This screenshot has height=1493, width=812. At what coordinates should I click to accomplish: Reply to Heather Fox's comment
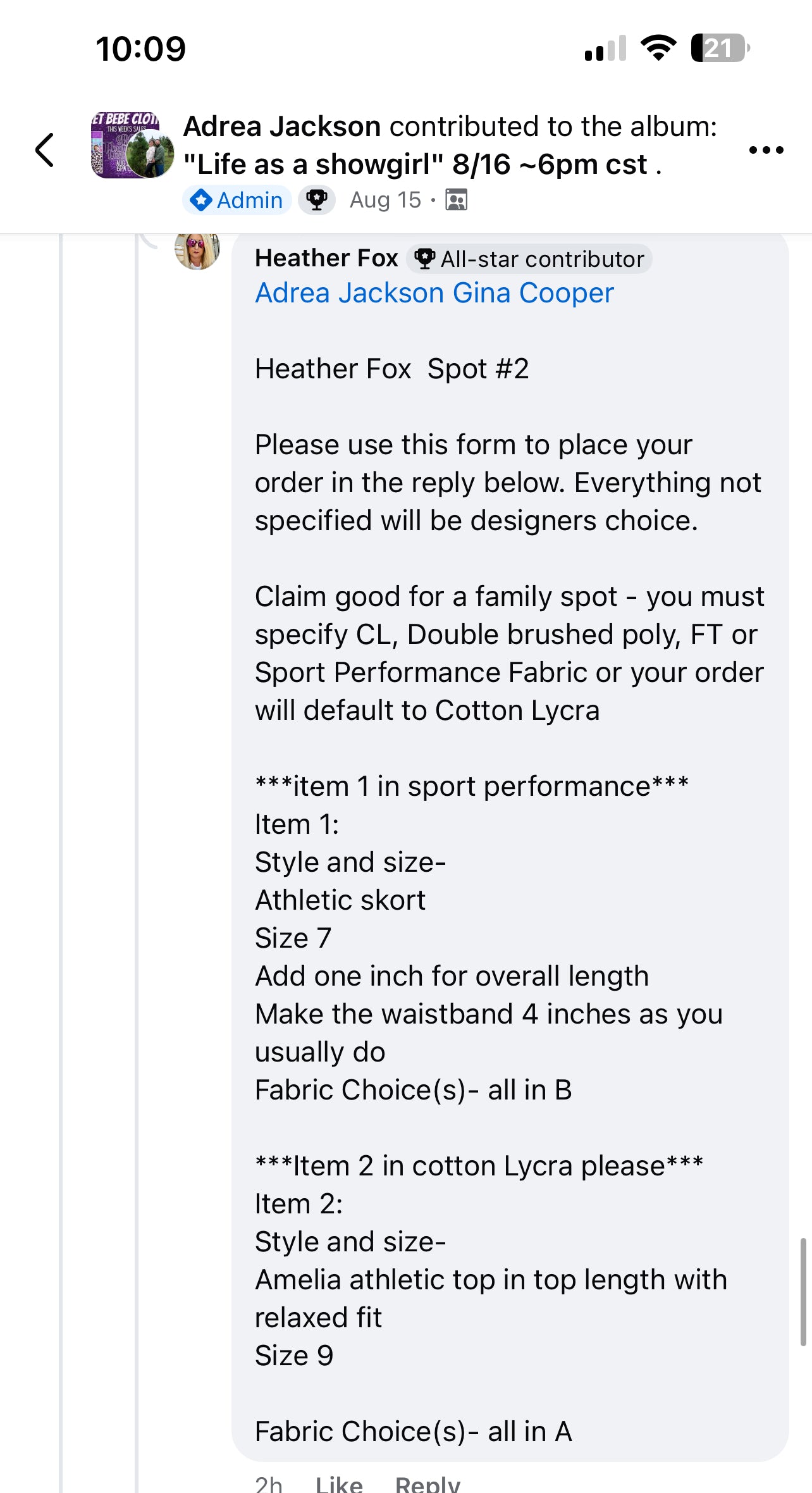(x=428, y=1484)
